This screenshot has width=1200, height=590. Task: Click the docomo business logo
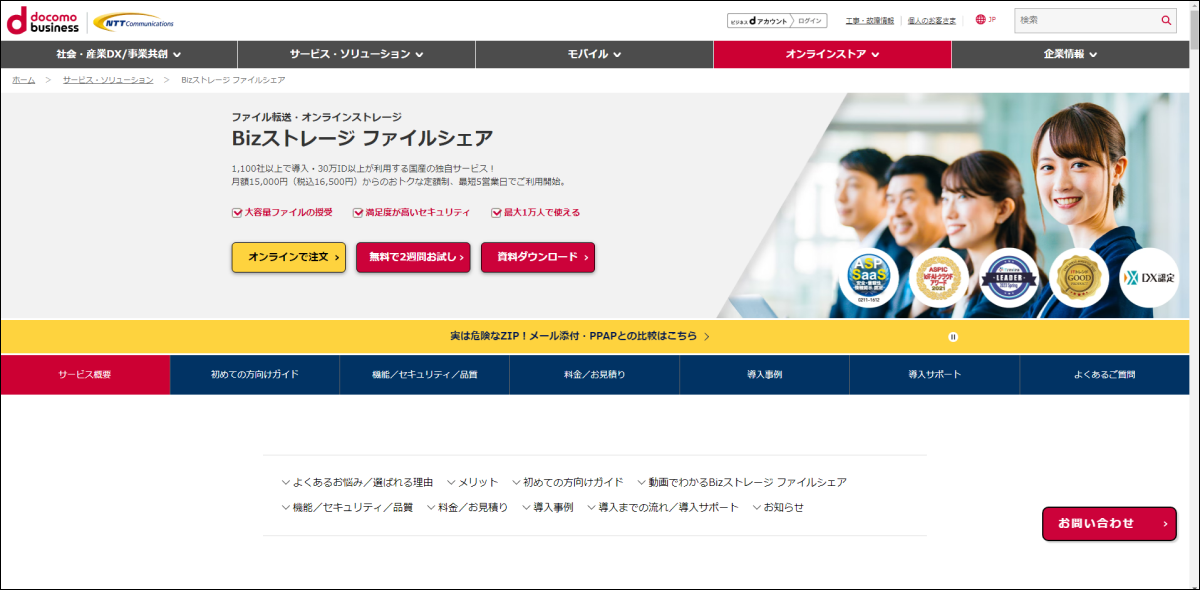point(42,19)
